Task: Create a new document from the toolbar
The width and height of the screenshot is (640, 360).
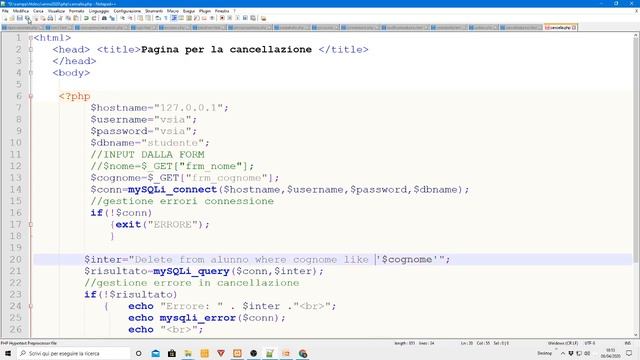Action: click(5, 18)
